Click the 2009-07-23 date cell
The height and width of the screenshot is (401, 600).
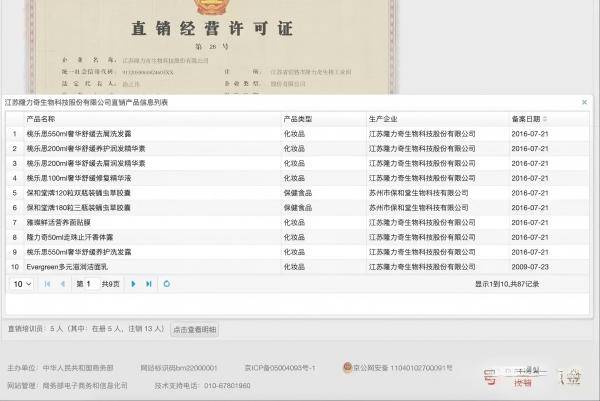tap(530, 267)
